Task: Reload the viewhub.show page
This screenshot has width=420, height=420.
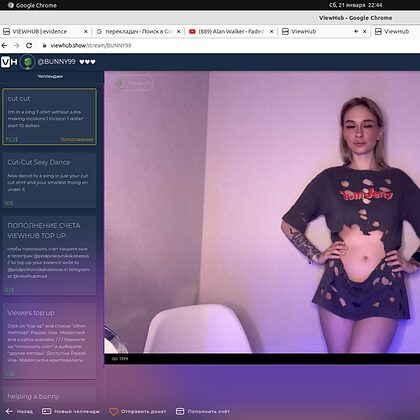Action: click(x=29, y=45)
